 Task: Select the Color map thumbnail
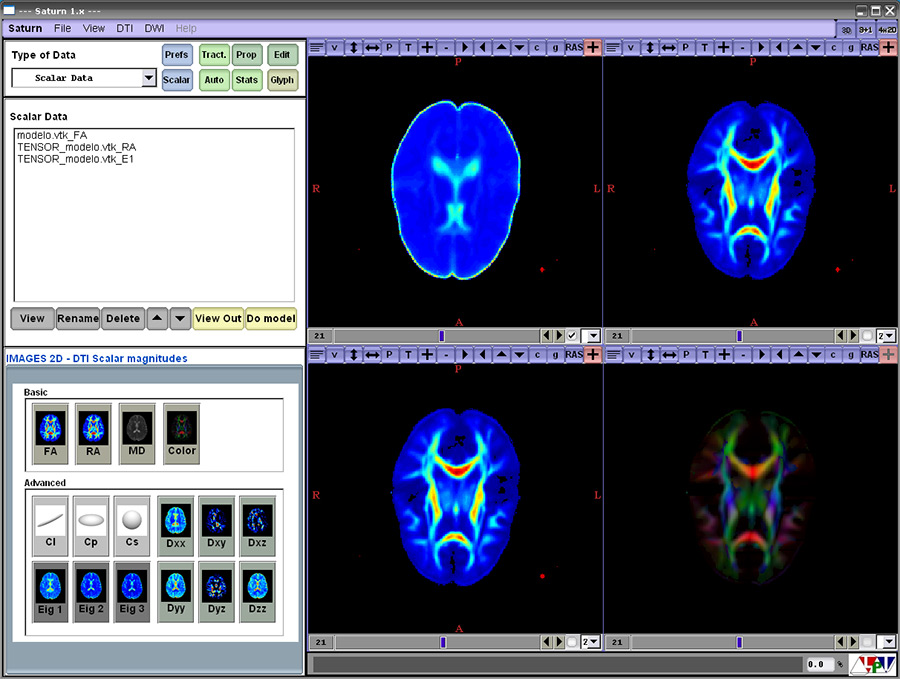pos(182,433)
